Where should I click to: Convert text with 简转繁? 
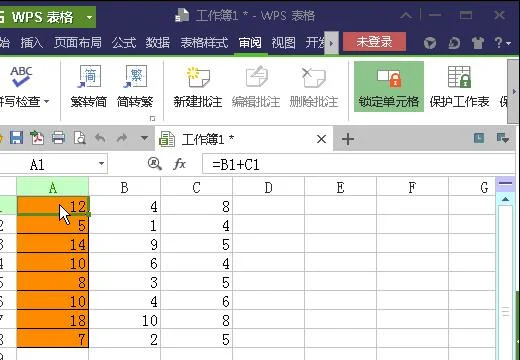(x=135, y=87)
